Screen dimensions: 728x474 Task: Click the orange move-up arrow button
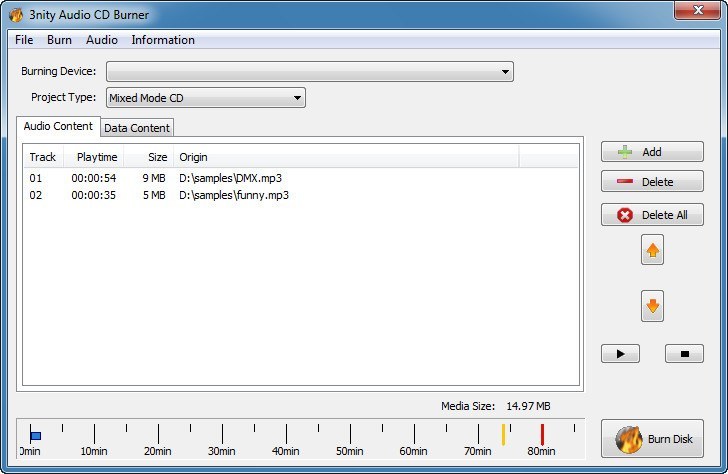[652, 250]
